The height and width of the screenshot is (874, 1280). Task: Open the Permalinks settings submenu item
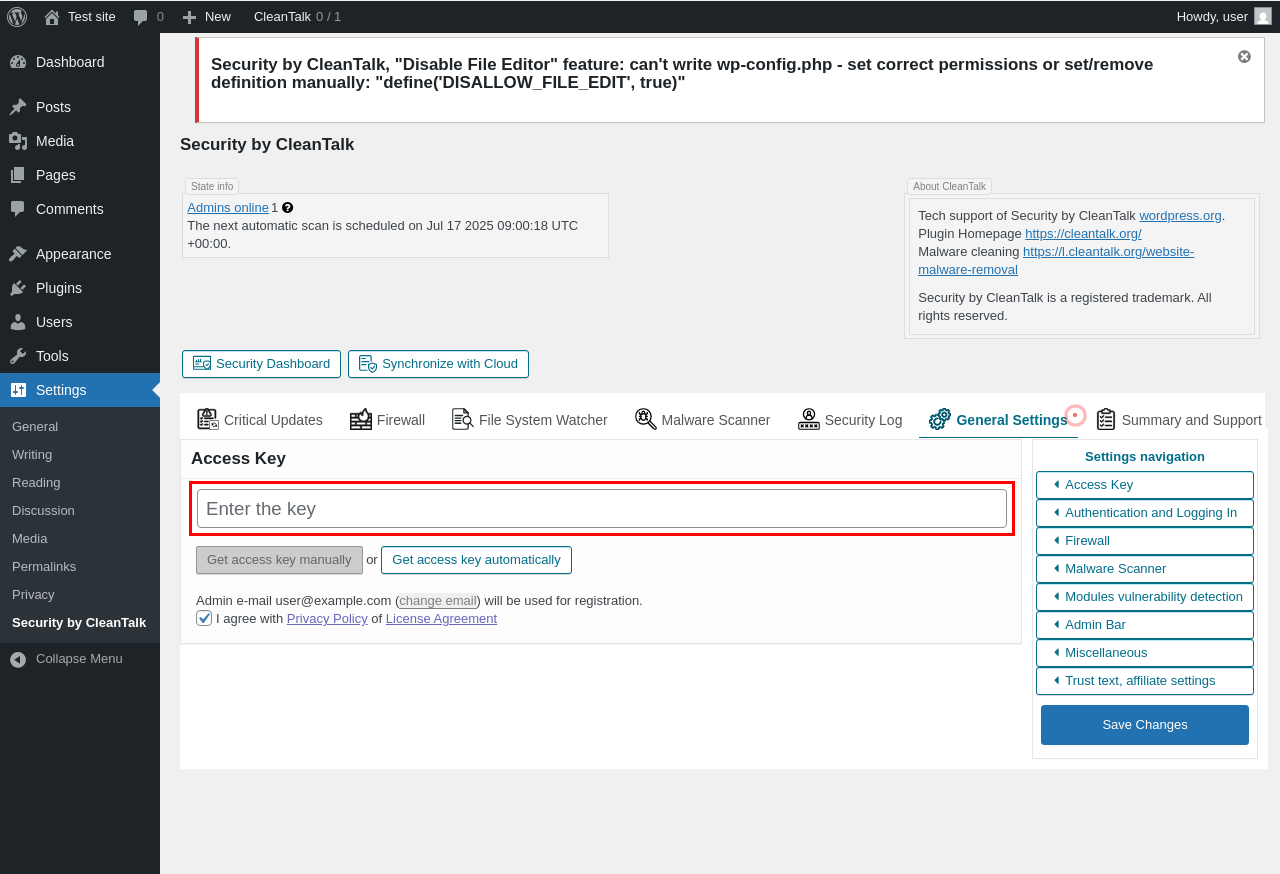coord(80,566)
